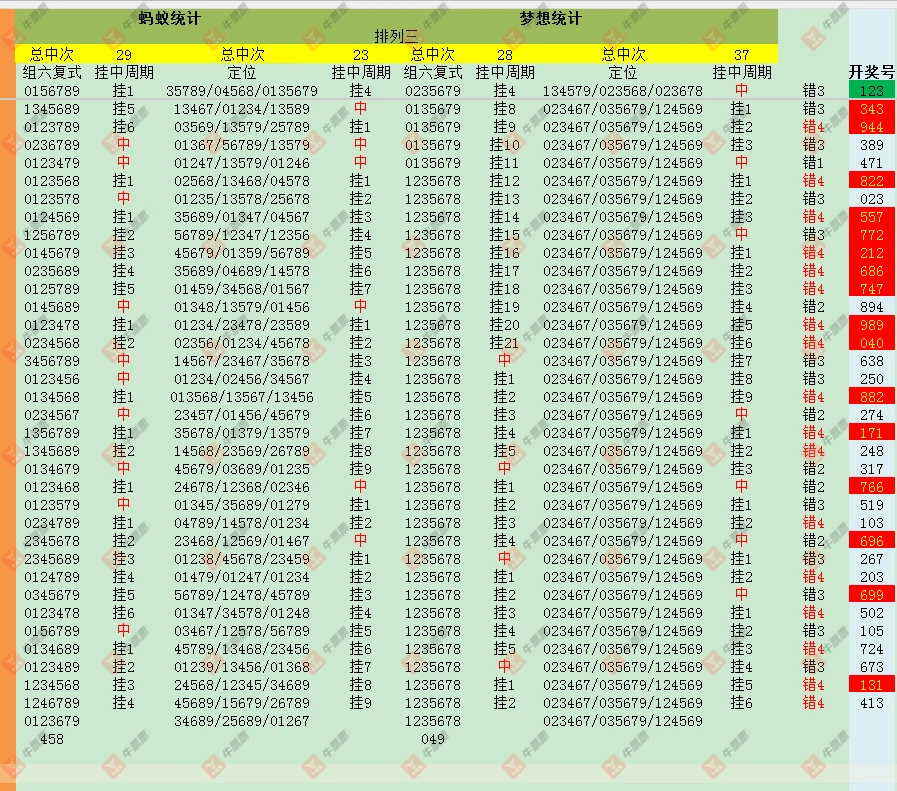Click cell '56789/12347/12356'

click(241, 235)
